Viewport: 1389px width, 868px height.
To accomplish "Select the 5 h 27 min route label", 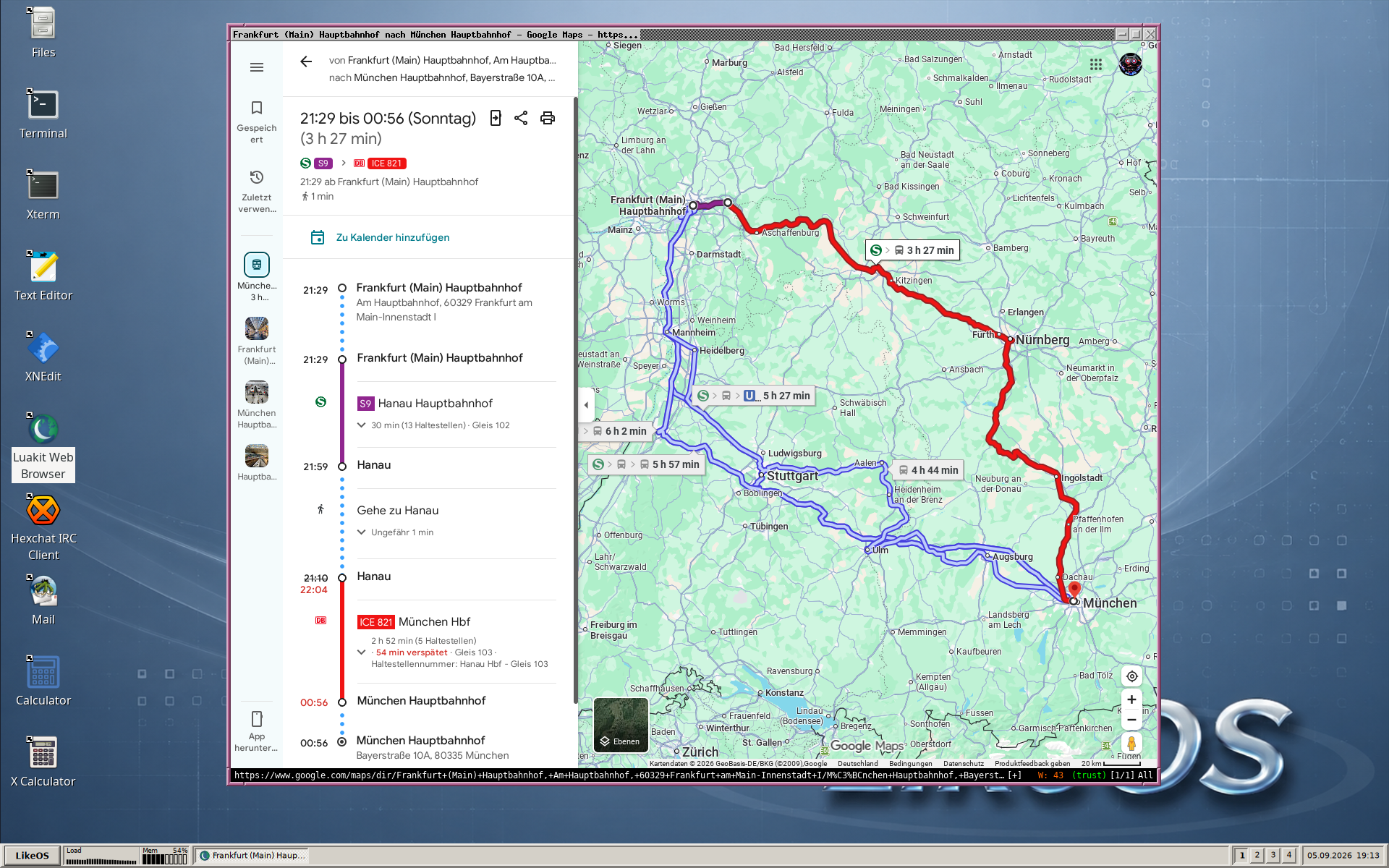I will [x=753, y=396].
